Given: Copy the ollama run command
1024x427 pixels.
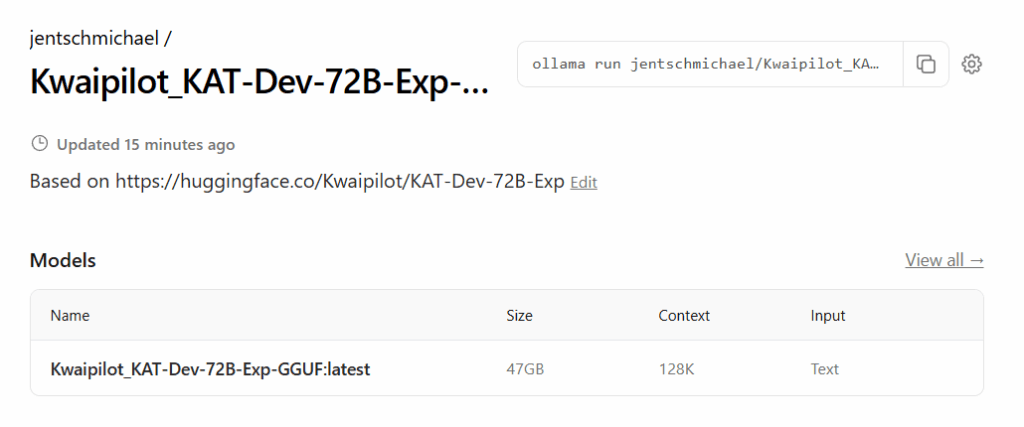Looking at the screenshot, I should 926,64.
